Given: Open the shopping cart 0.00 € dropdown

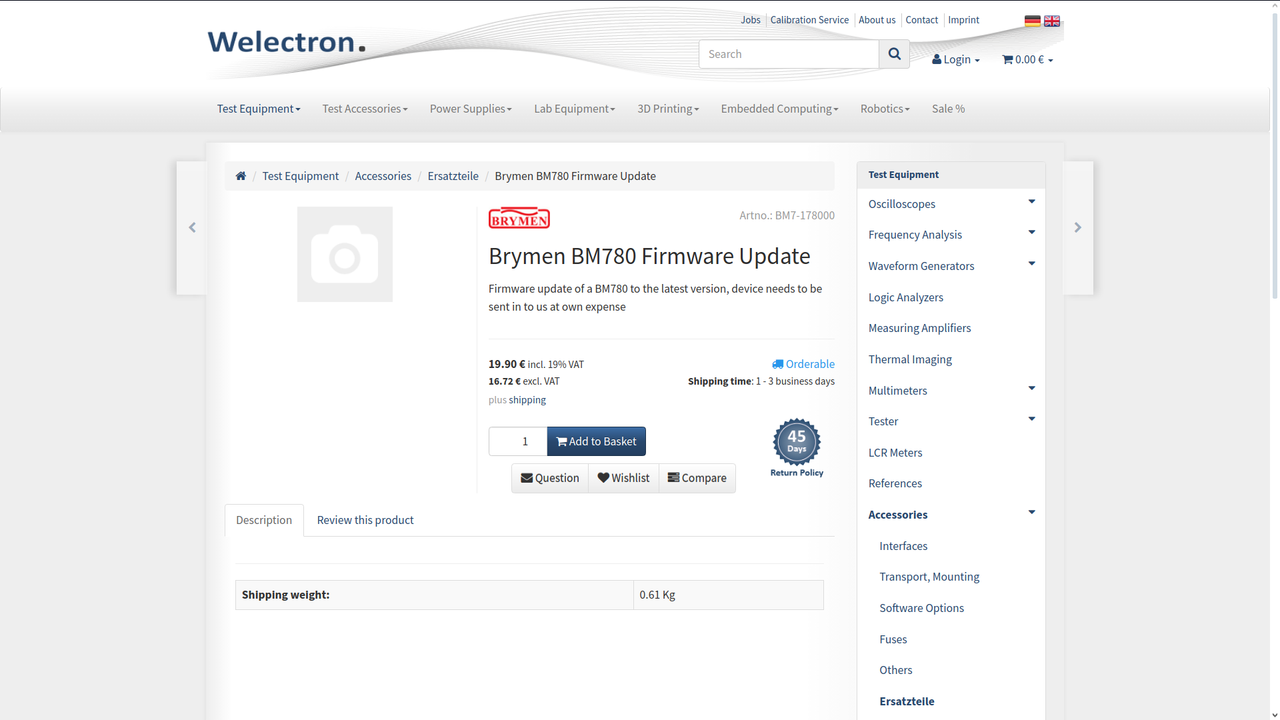Looking at the screenshot, I should click(x=1027, y=60).
